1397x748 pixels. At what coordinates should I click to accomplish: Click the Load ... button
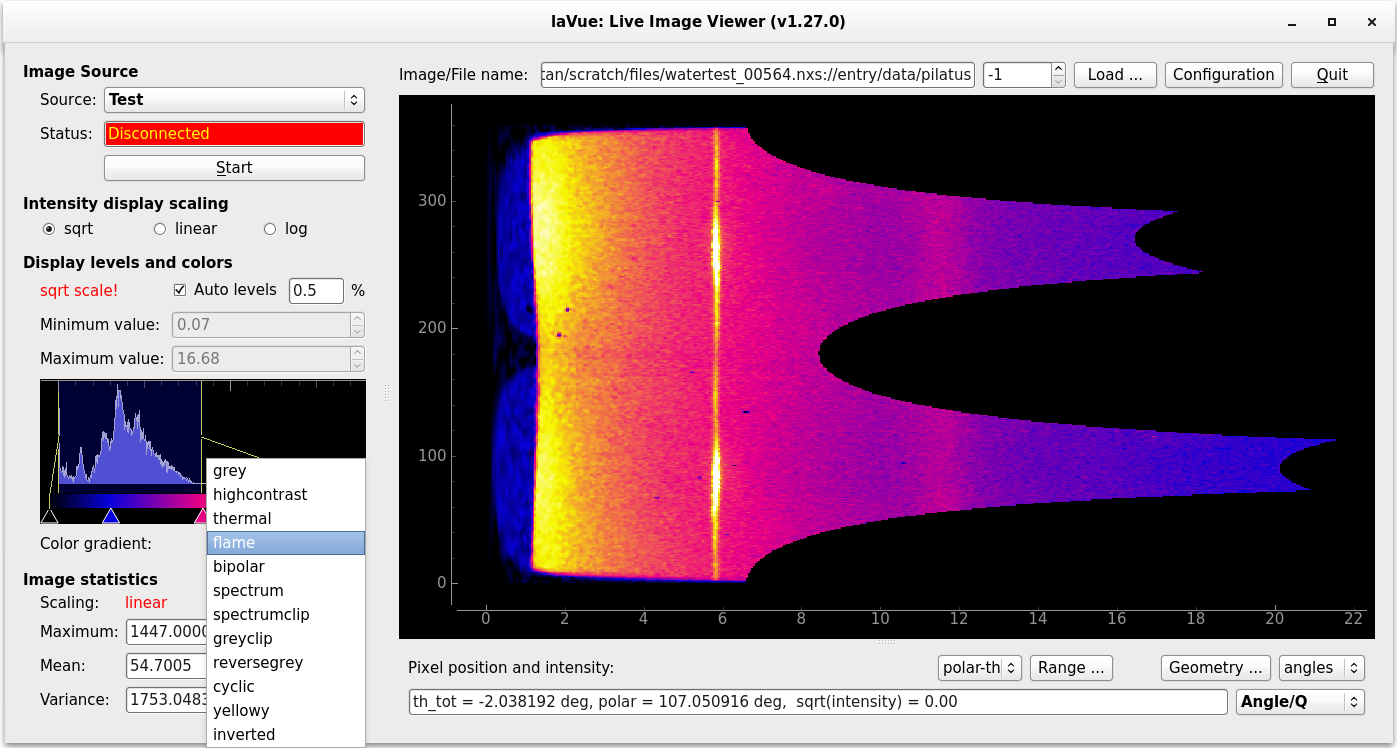tap(1115, 75)
